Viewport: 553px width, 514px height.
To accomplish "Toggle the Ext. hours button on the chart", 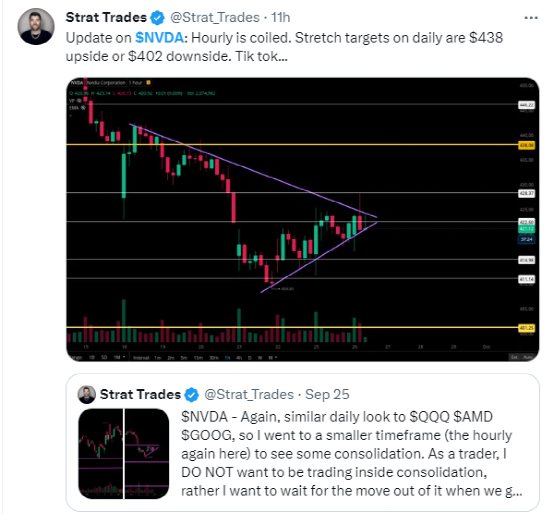I will pyautogui.click(x=515, y=357).
